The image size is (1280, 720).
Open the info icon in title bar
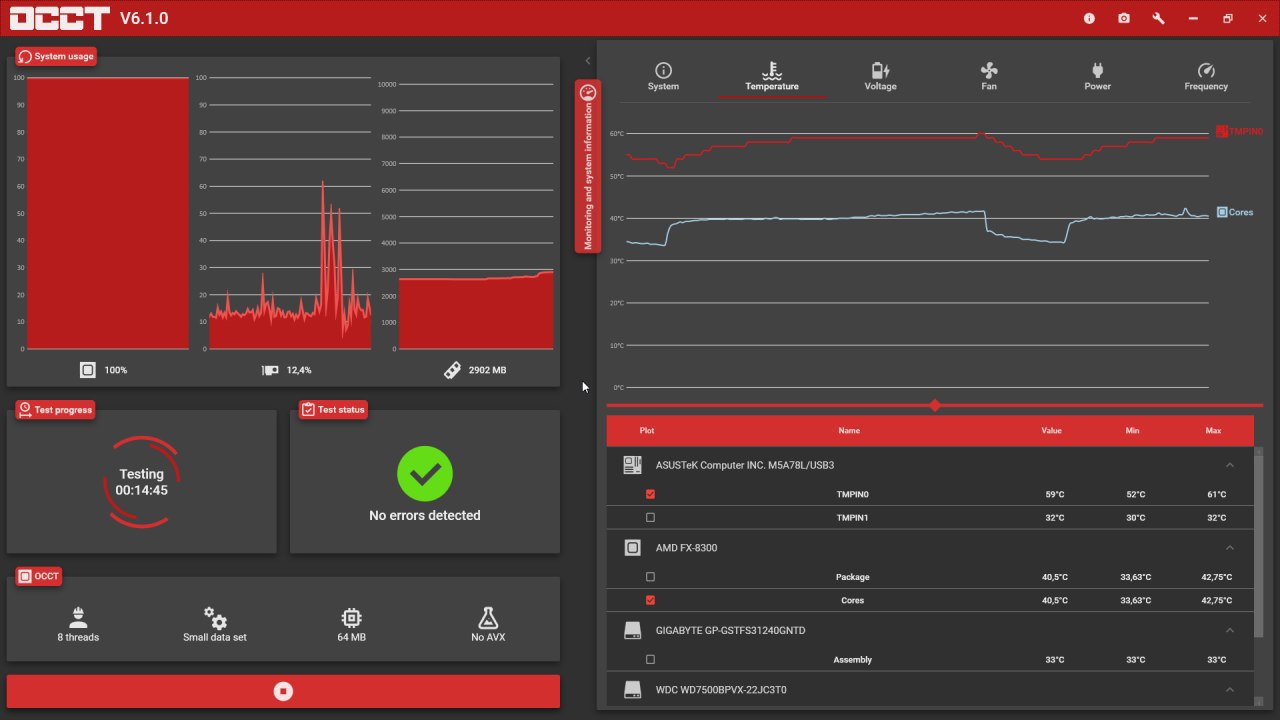1089,18
